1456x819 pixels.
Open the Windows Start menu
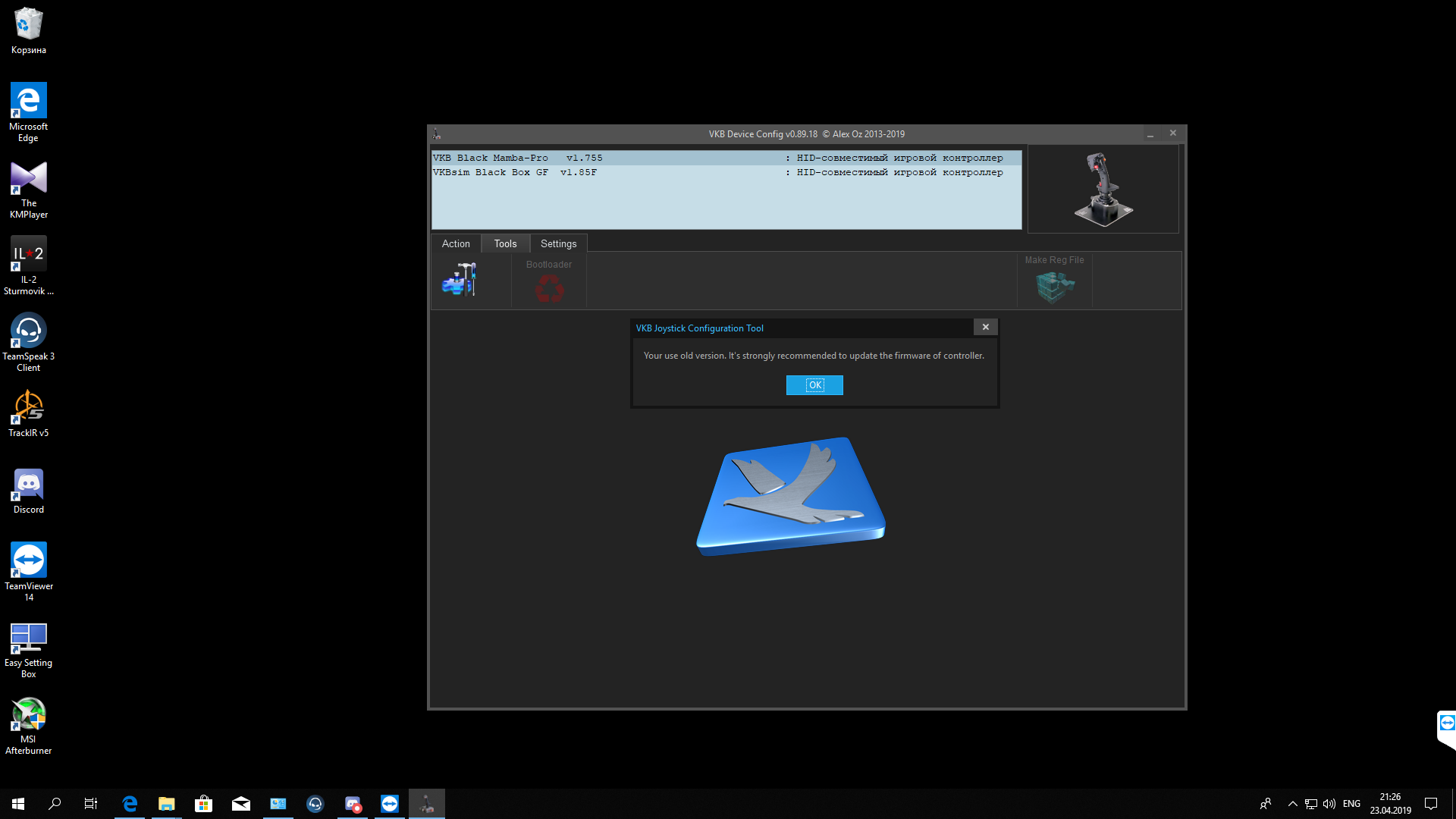coord(18,804)
